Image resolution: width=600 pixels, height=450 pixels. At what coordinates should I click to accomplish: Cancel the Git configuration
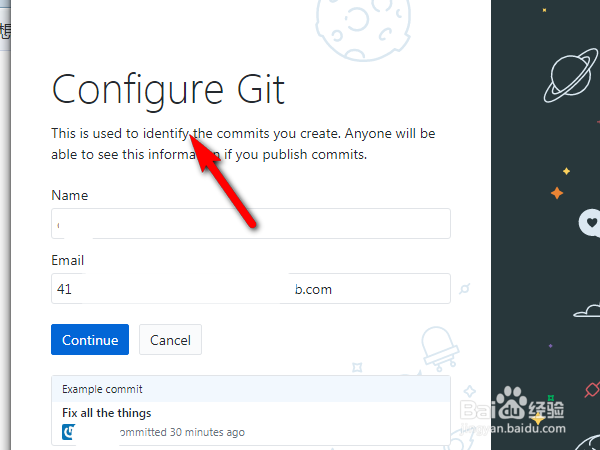tap(170, 340)
